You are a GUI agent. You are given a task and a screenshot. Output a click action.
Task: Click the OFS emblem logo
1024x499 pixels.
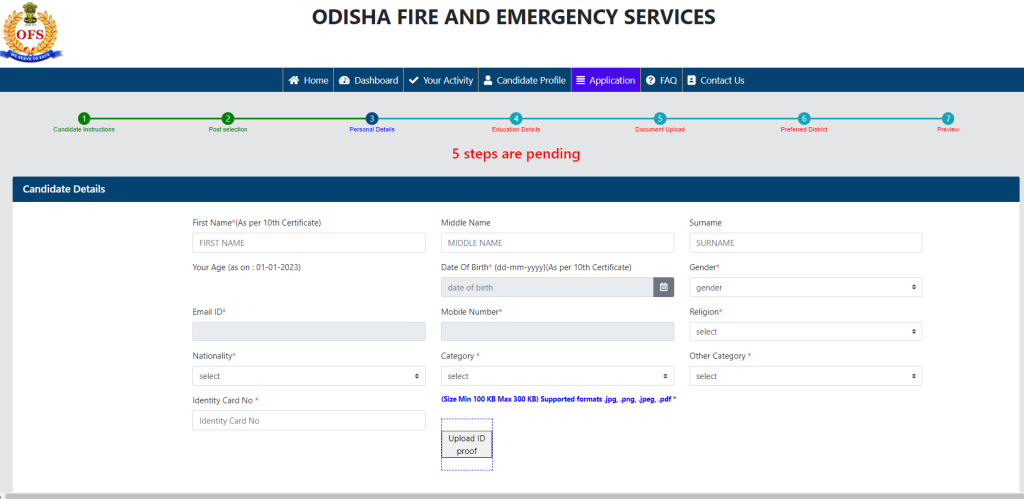[31, 32]
